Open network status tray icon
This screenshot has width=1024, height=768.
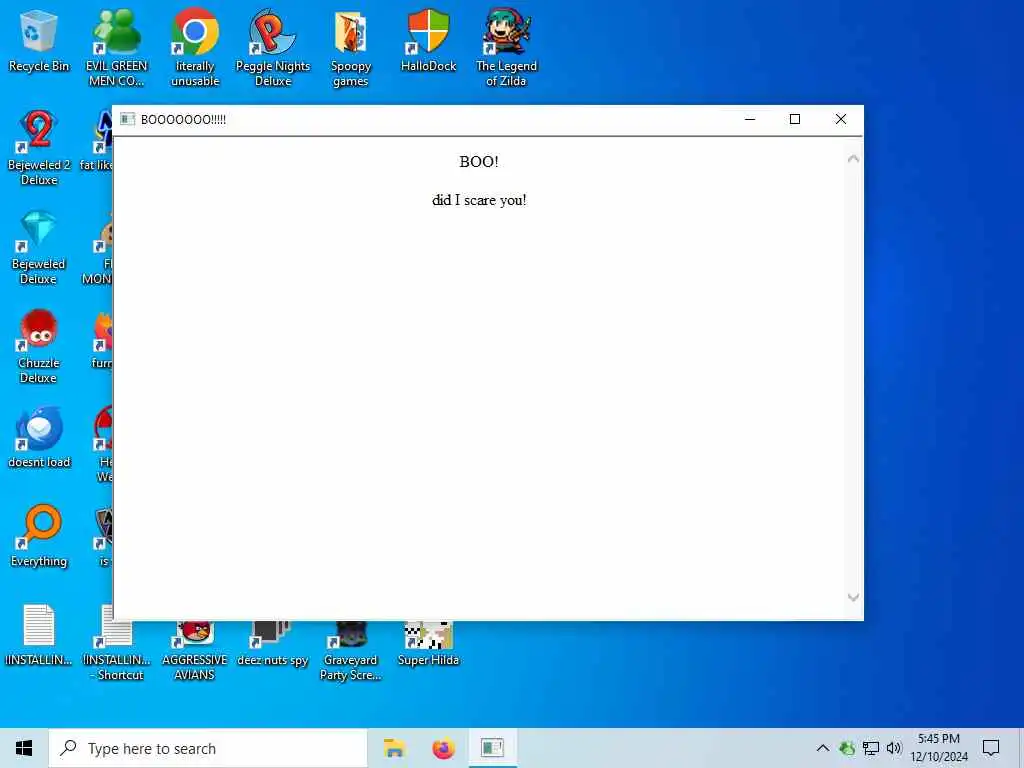click(x=871, y=748)
